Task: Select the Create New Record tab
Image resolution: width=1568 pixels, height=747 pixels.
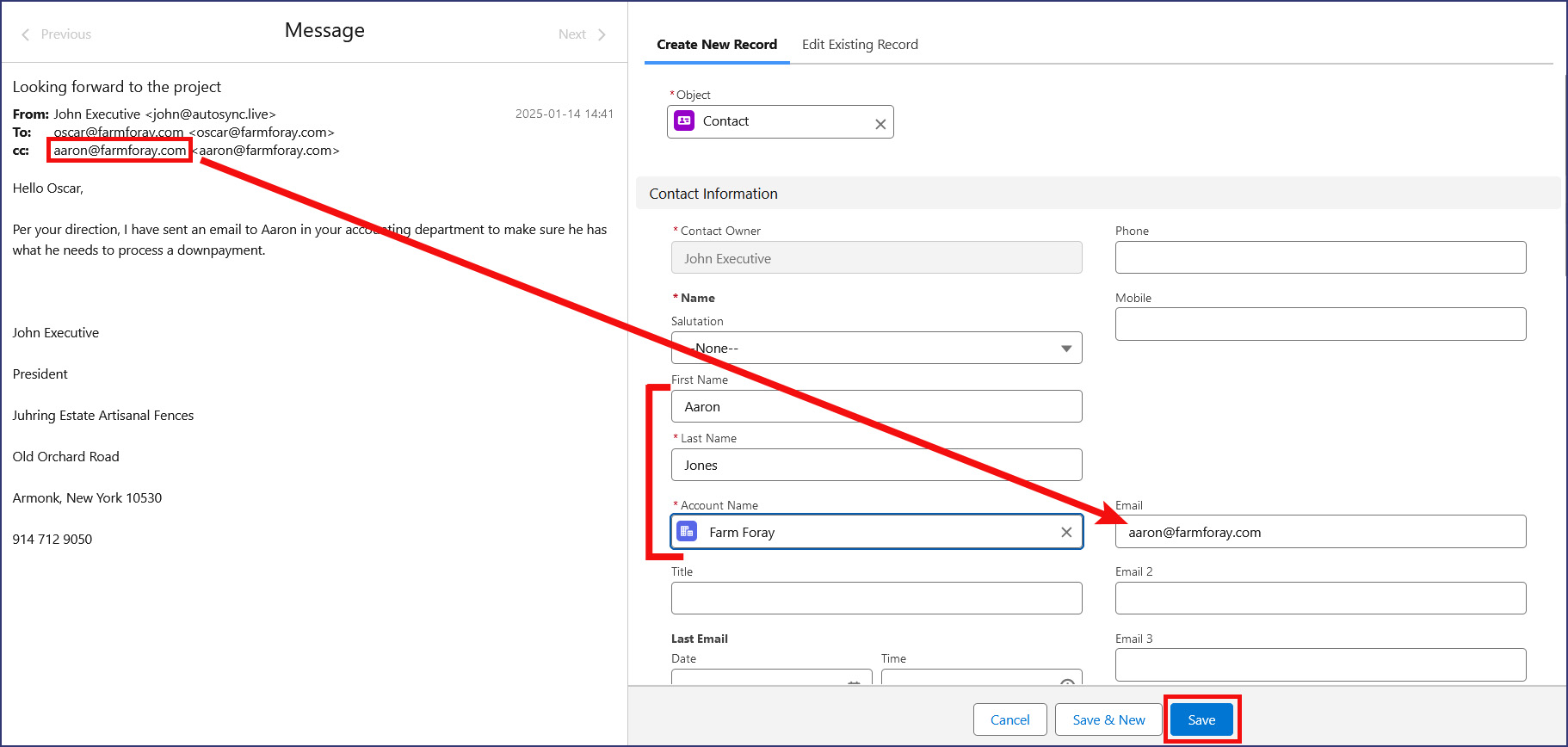Action: coord(716,45)
